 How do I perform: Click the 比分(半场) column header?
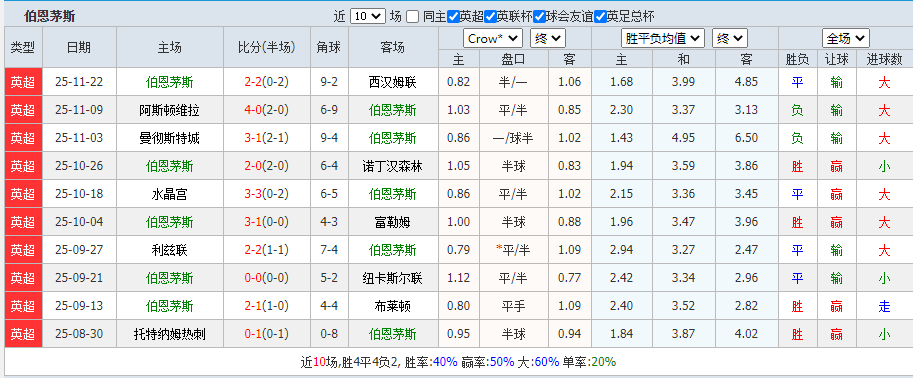(x=267, y=47)
